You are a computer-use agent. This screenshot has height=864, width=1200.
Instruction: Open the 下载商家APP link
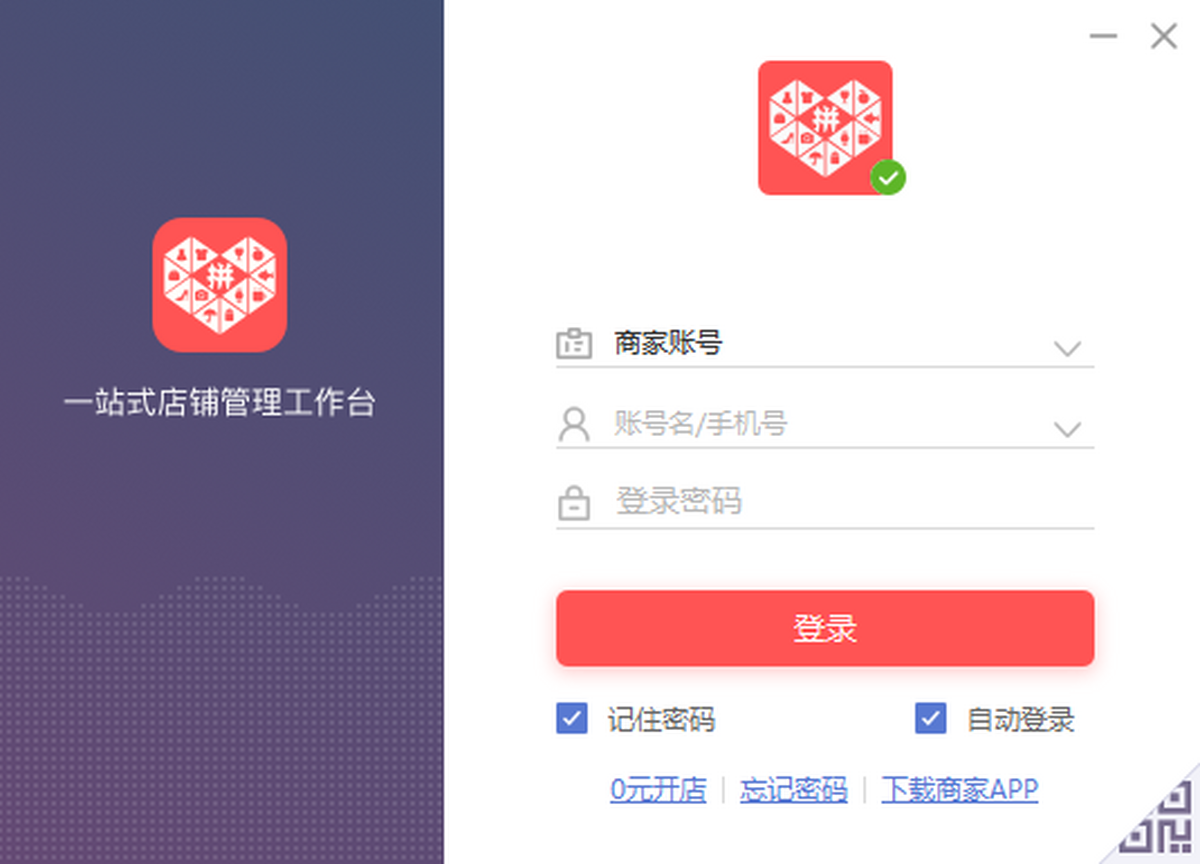coord(960,790)
